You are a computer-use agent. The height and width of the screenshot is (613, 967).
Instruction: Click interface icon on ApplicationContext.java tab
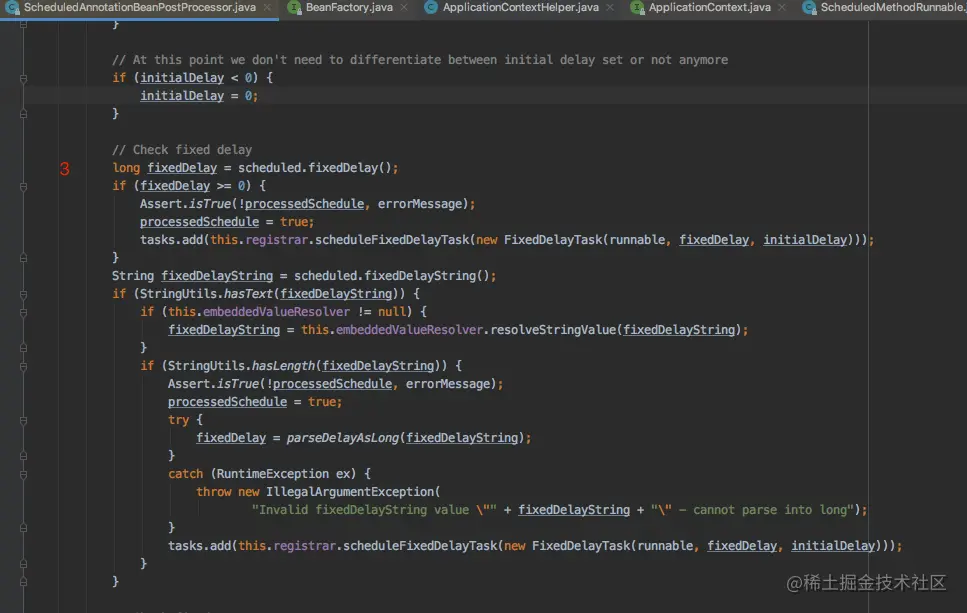[x=637, y=7]
